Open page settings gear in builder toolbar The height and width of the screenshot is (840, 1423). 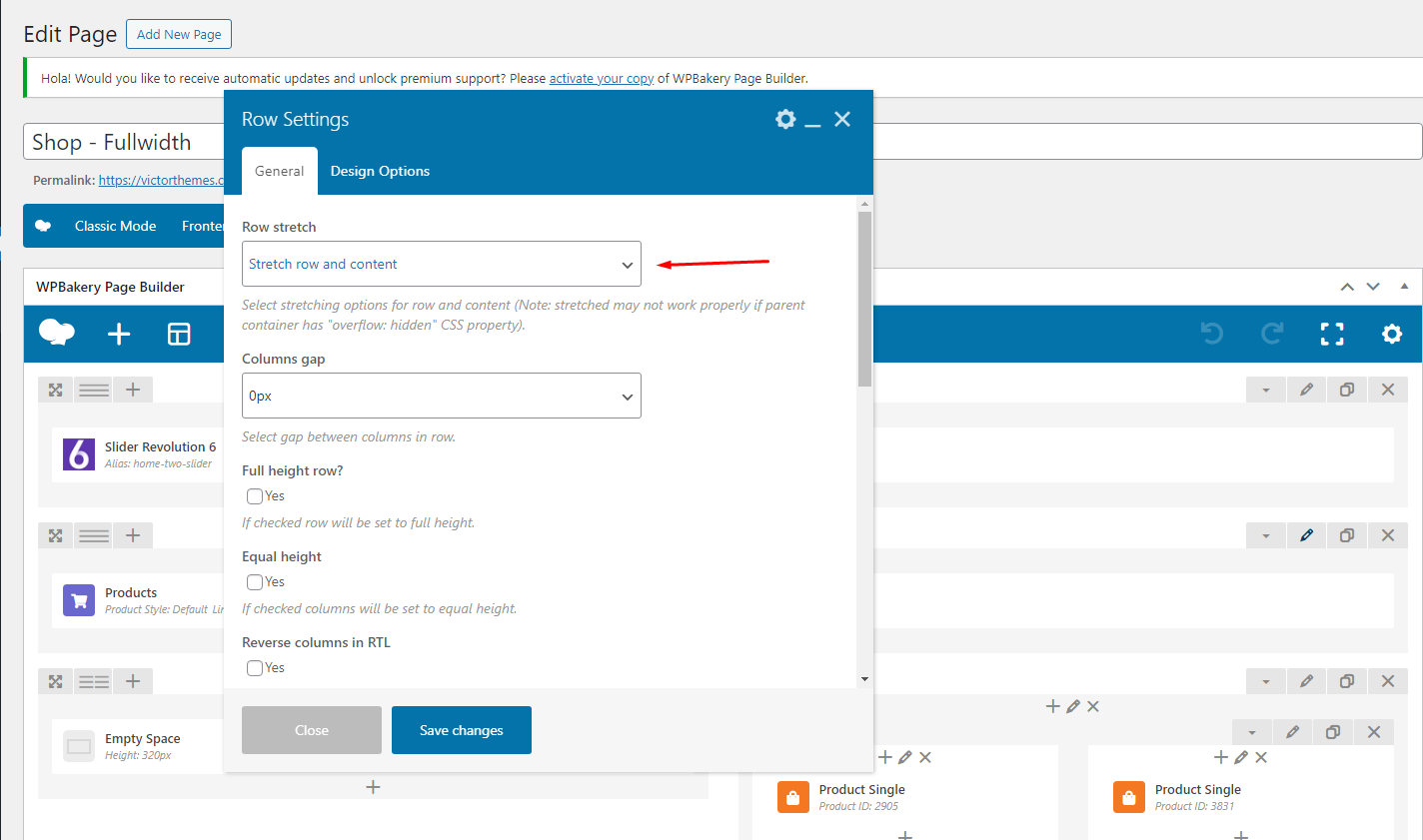click(x=1392, y=334)
